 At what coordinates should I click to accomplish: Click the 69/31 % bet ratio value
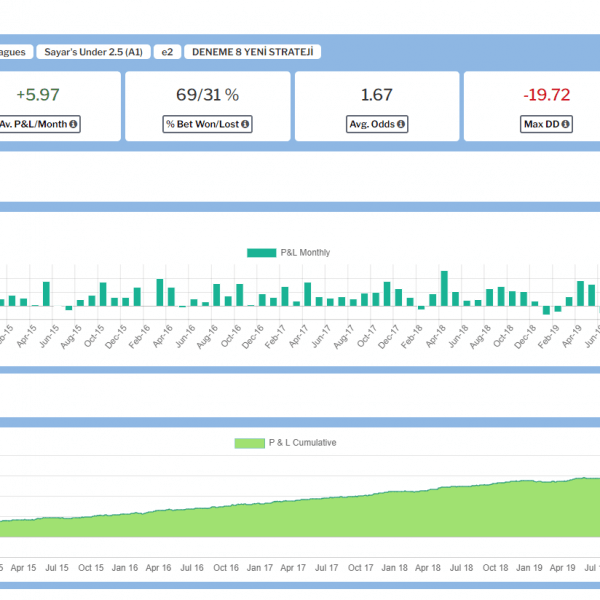pyautogui.click(x=207, y=96)
